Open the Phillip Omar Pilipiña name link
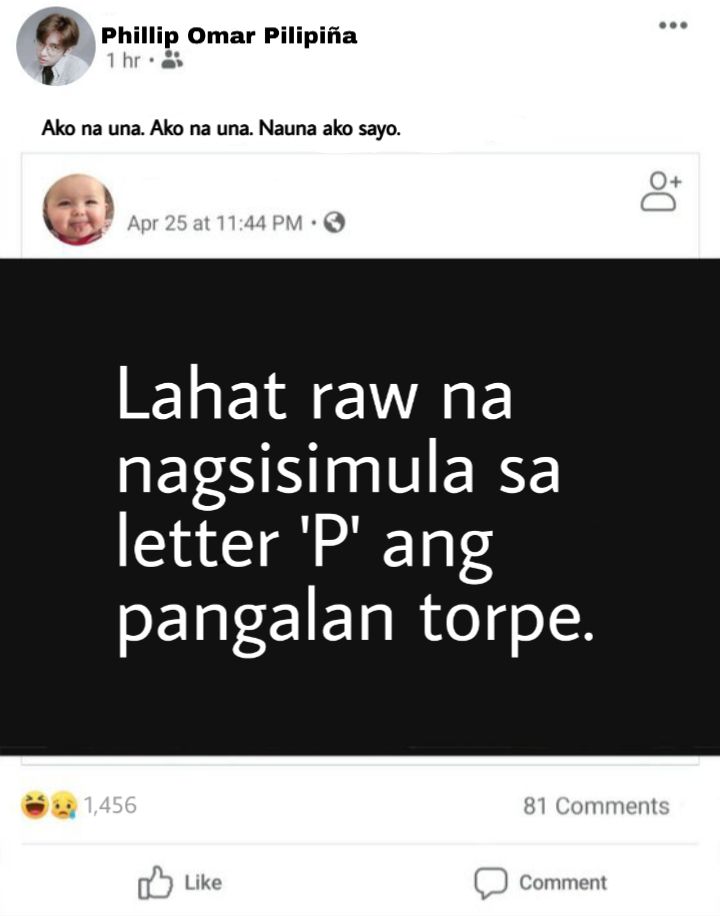The width and height of the screenshot is (720, 916). click(229, 36)
